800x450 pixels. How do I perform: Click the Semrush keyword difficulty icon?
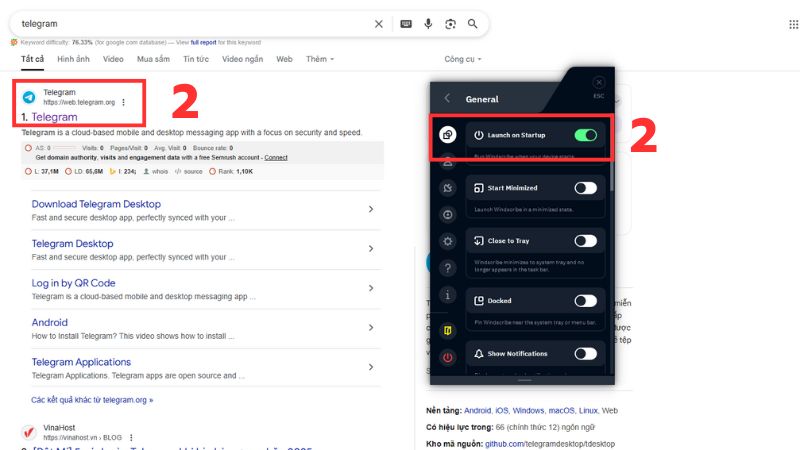(14, 42)
